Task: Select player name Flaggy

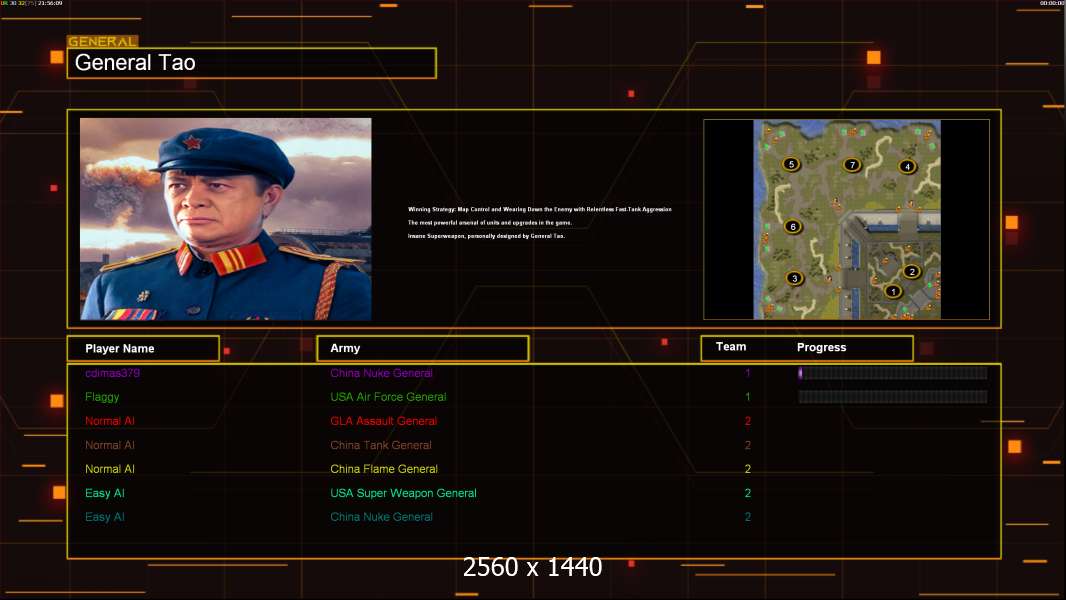Action: tap(102, 397)
